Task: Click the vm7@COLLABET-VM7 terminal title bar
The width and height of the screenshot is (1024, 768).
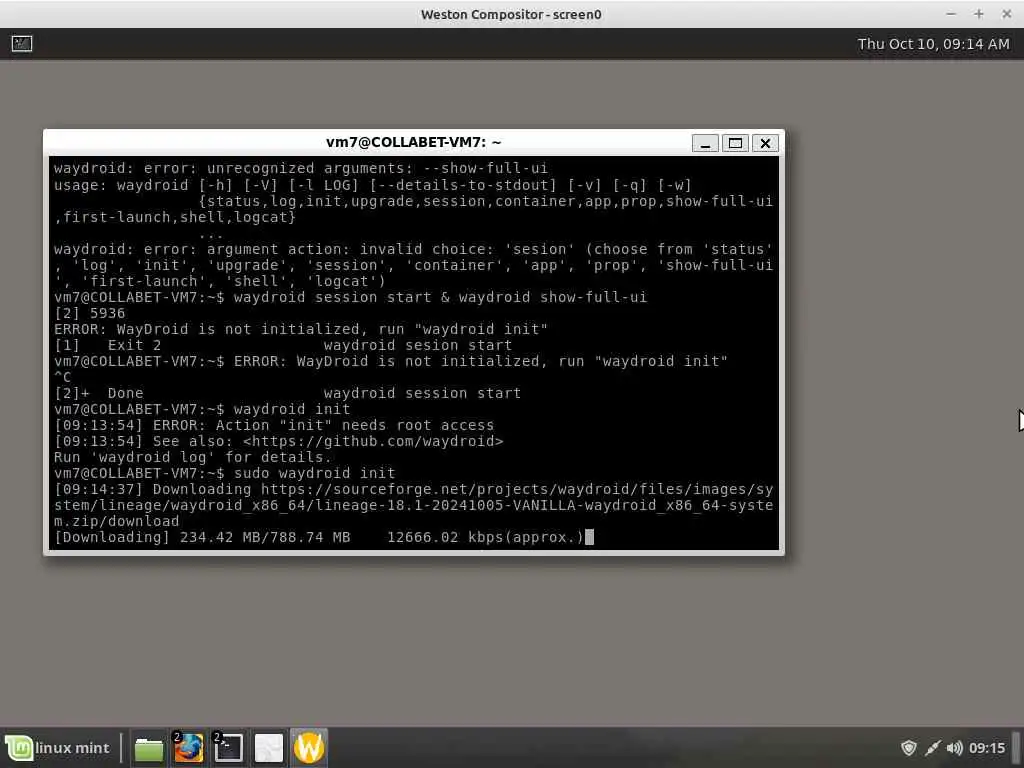Action: pyautogui.click(x=413, y=142)
